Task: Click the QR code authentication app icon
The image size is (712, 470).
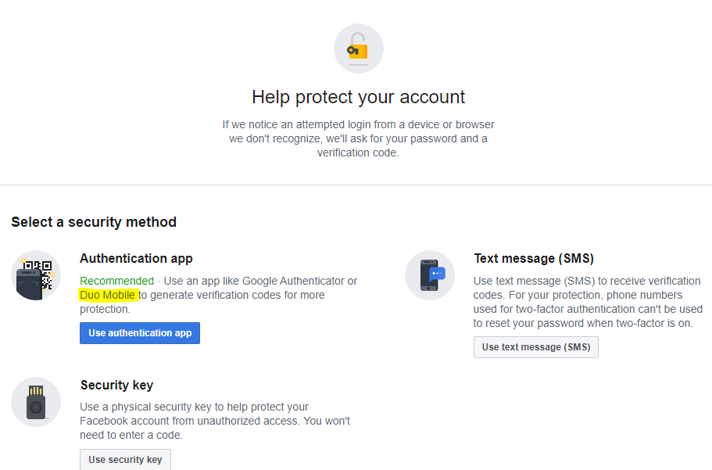Action: [36, 275]
